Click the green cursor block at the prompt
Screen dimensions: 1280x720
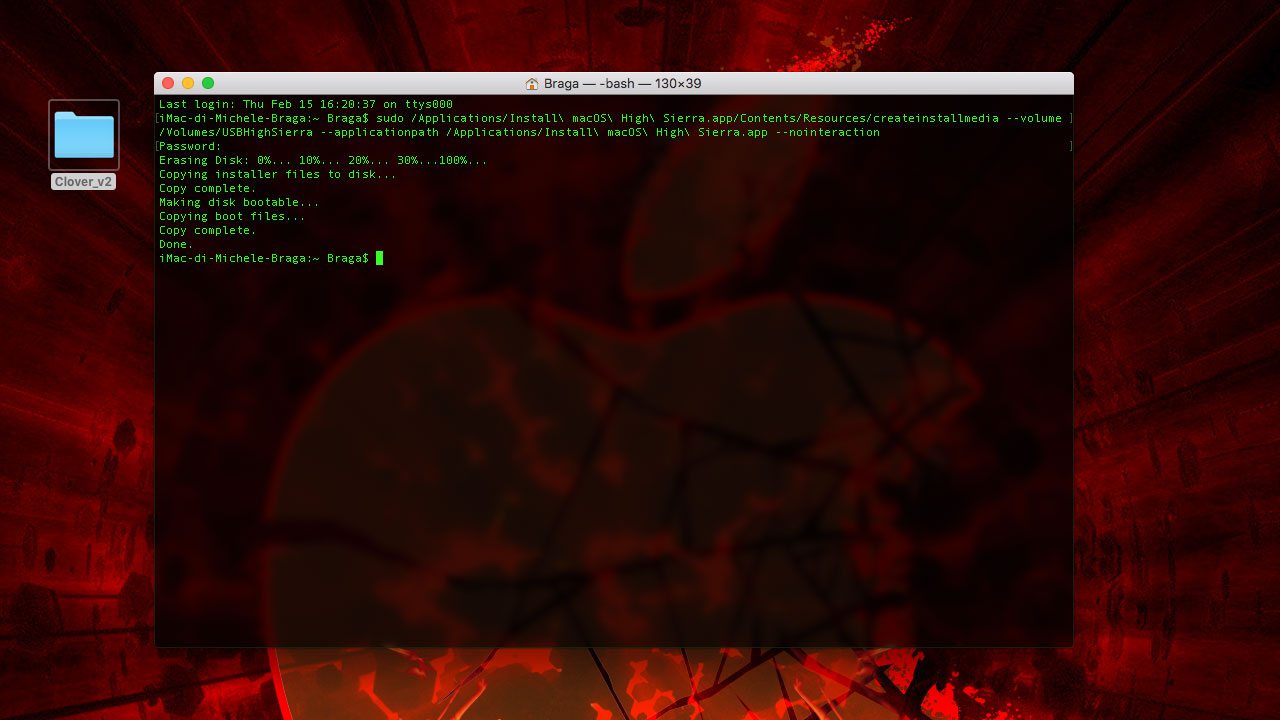click(x=380, y=258)
